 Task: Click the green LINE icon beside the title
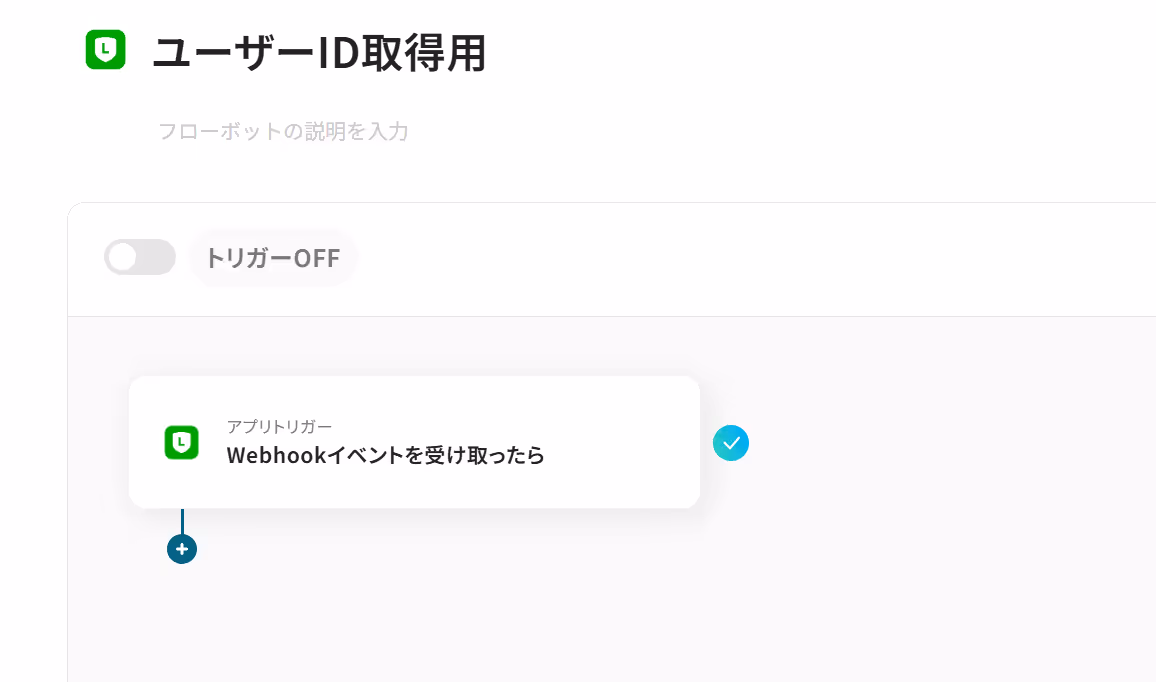click(105, 49)
